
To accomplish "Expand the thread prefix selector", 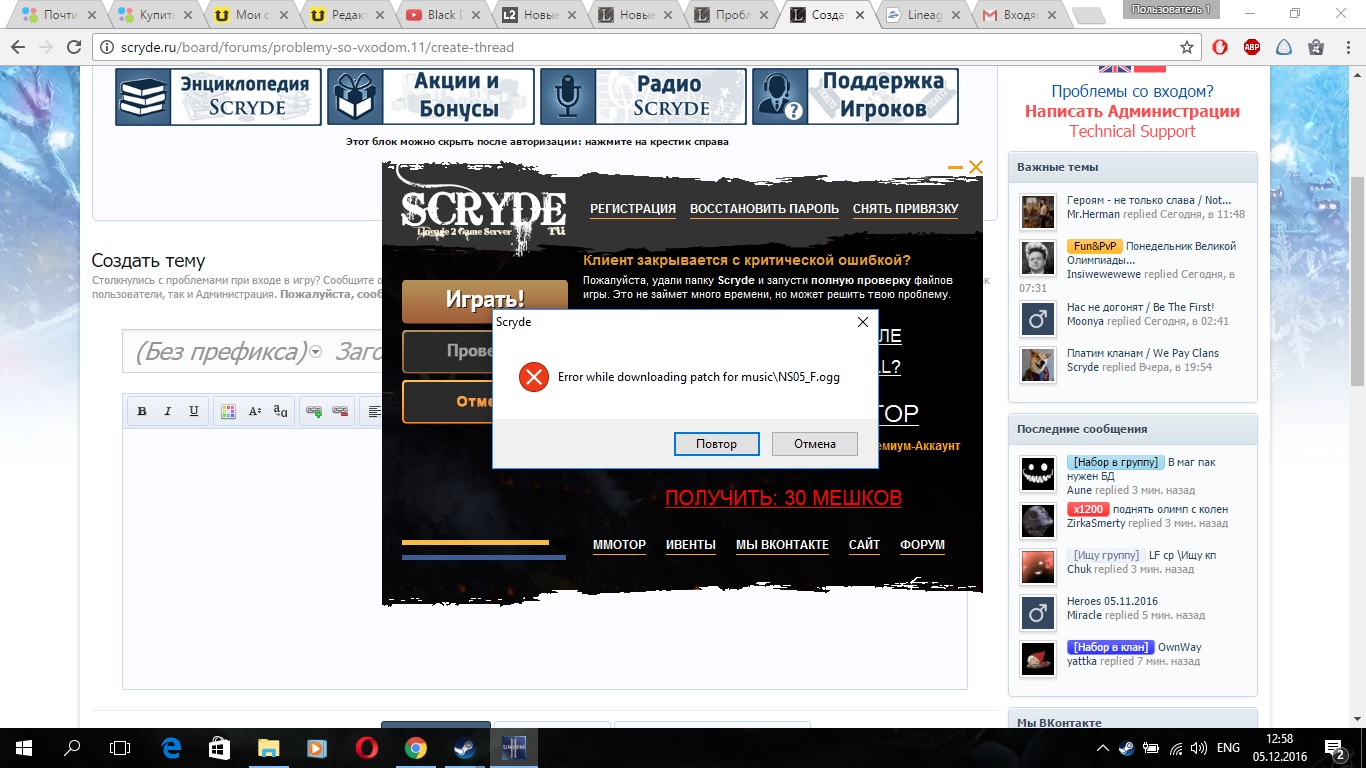I will pos(315,352).
